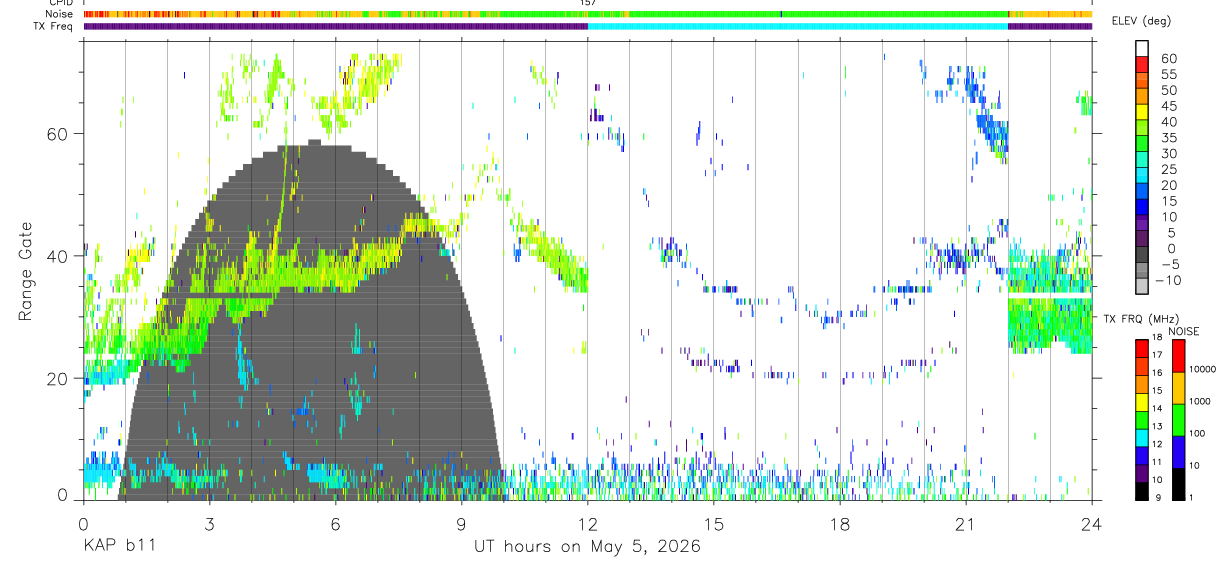Click the x-axis tick label '24'
This screenshot has height=567, width=1228.
pyautogui.click(x=1091, y=524)
